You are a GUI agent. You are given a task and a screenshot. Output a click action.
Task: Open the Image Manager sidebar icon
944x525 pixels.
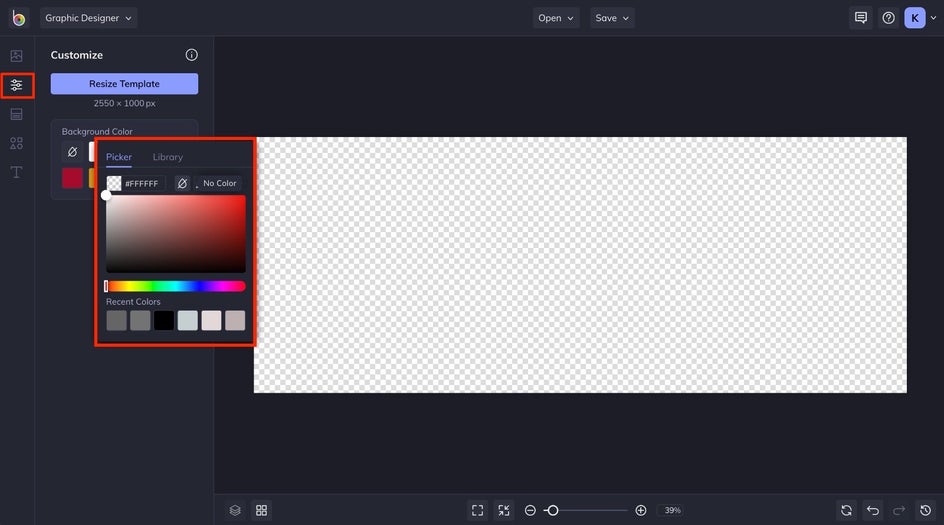coord(16,56)
